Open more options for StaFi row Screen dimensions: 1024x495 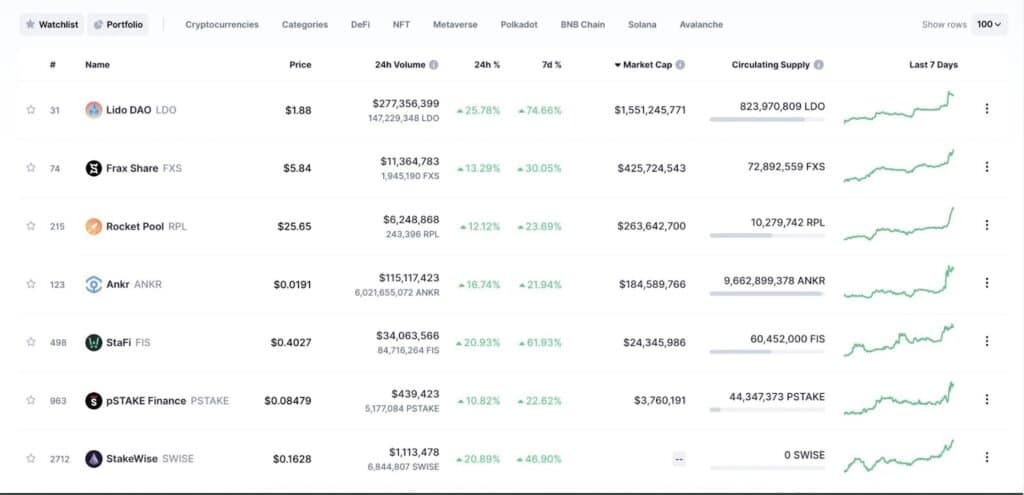pyautogui.click(x=987, y=341)
